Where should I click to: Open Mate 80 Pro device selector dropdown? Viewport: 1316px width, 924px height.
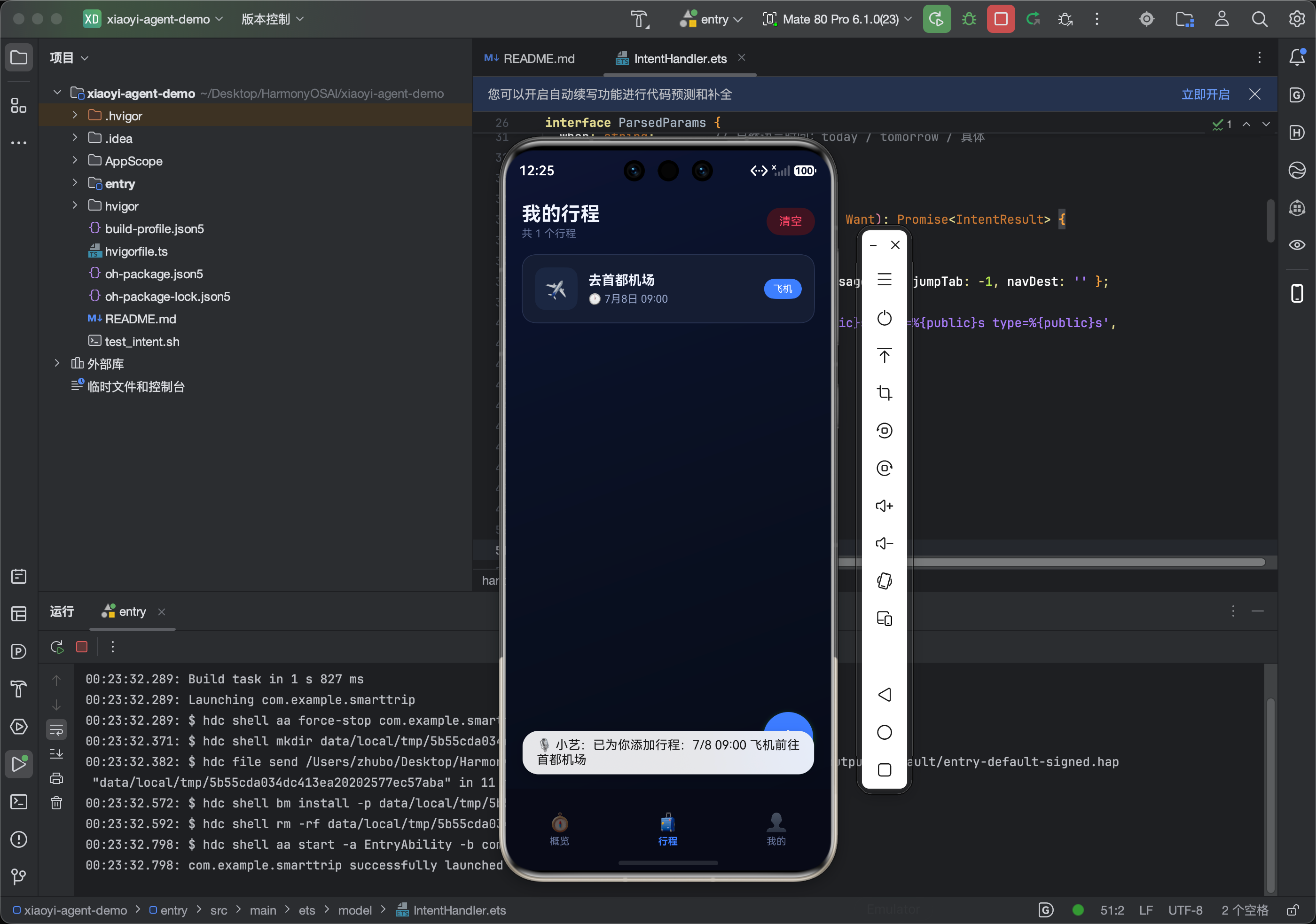click(838, 19)
